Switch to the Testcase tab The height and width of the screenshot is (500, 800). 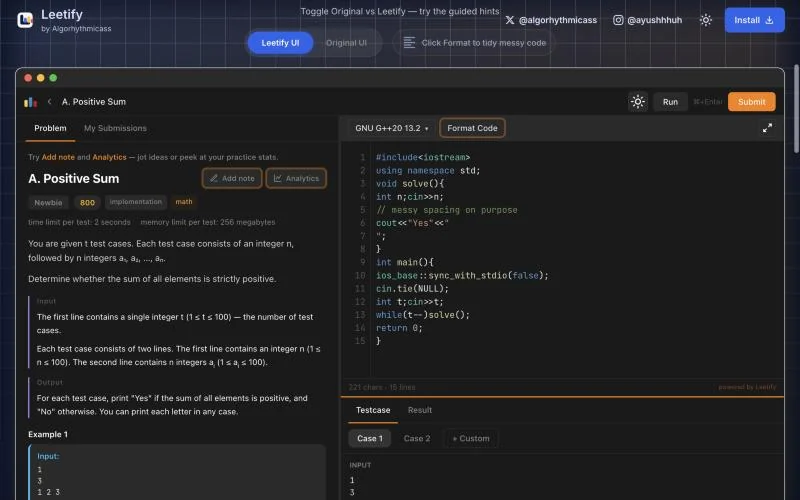(373, 410)
